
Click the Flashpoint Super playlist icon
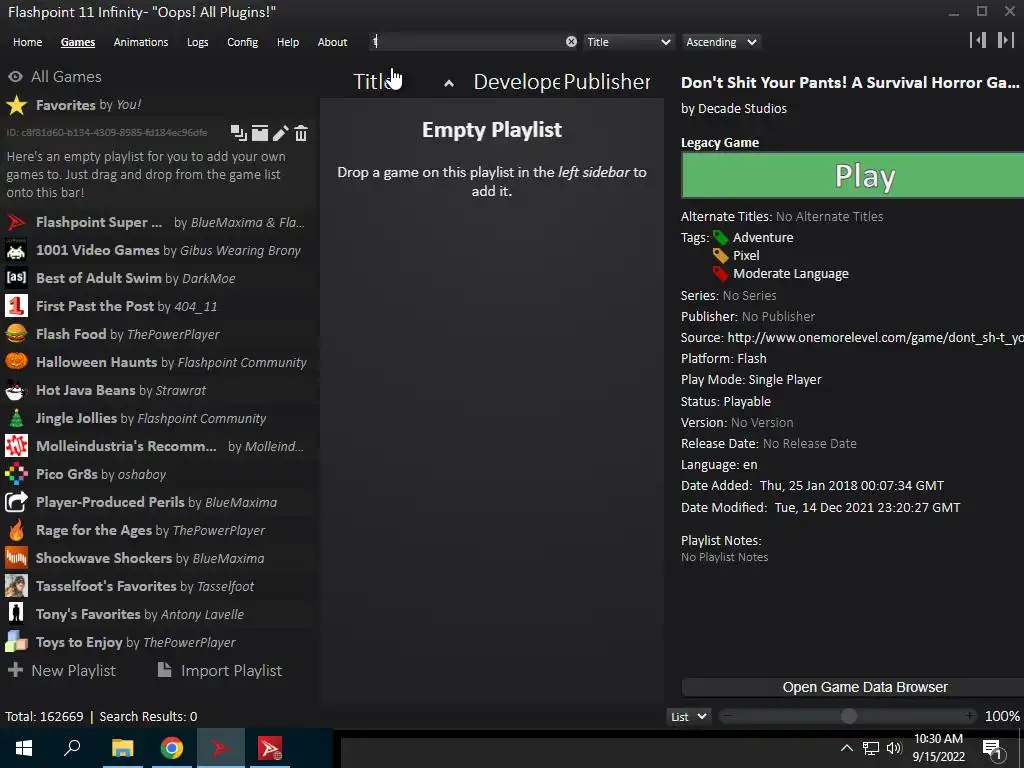pyautogui.click(x=16, y=222)
